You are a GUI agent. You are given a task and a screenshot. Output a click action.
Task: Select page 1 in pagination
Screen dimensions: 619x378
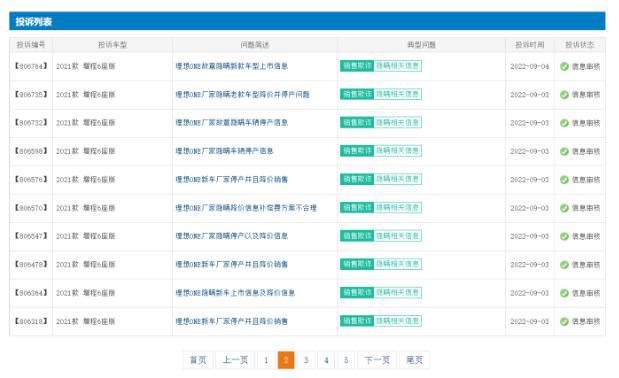pyautogui.click(x=266, y=360)
